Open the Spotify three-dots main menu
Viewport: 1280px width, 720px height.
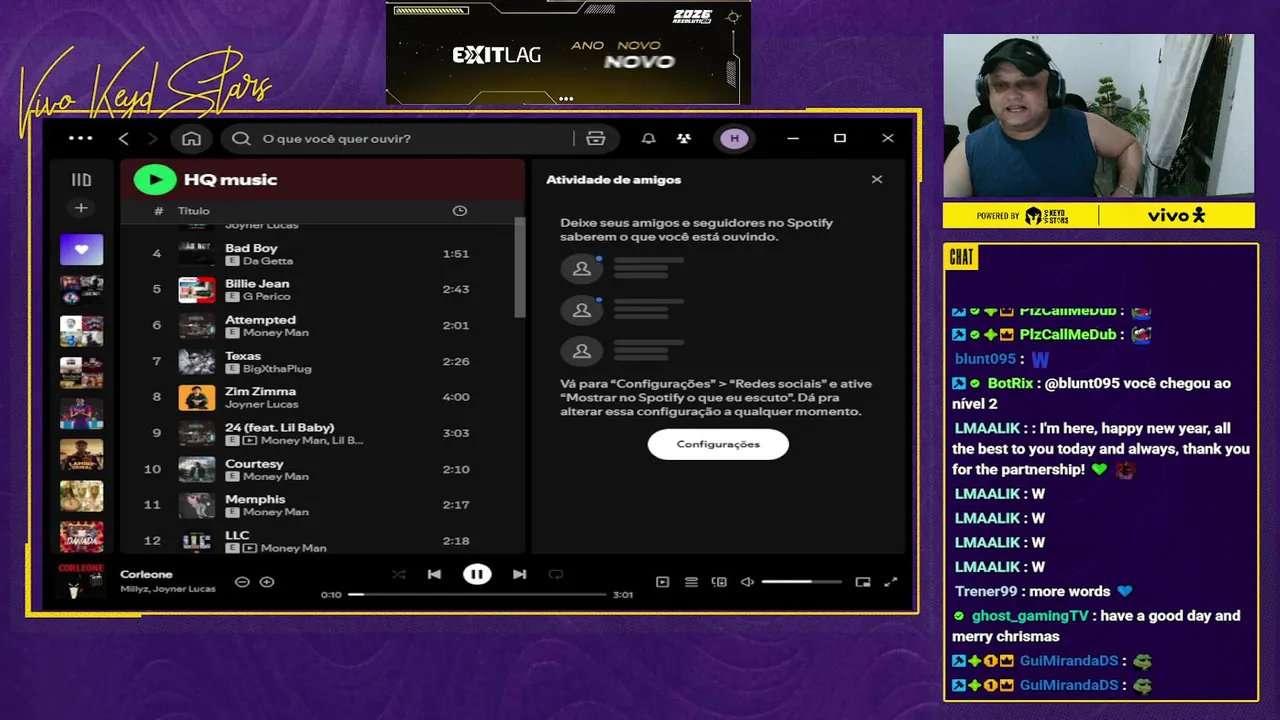tap(80, 138)
